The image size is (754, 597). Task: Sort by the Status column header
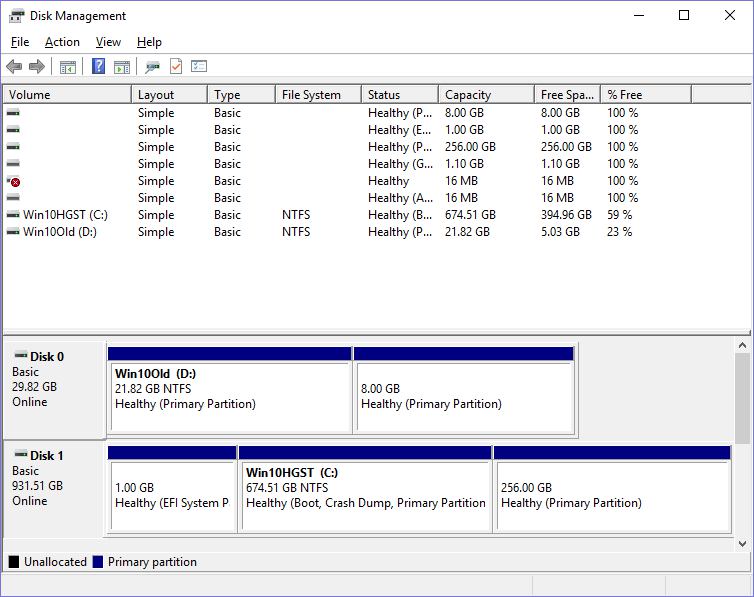coord(400,95)
